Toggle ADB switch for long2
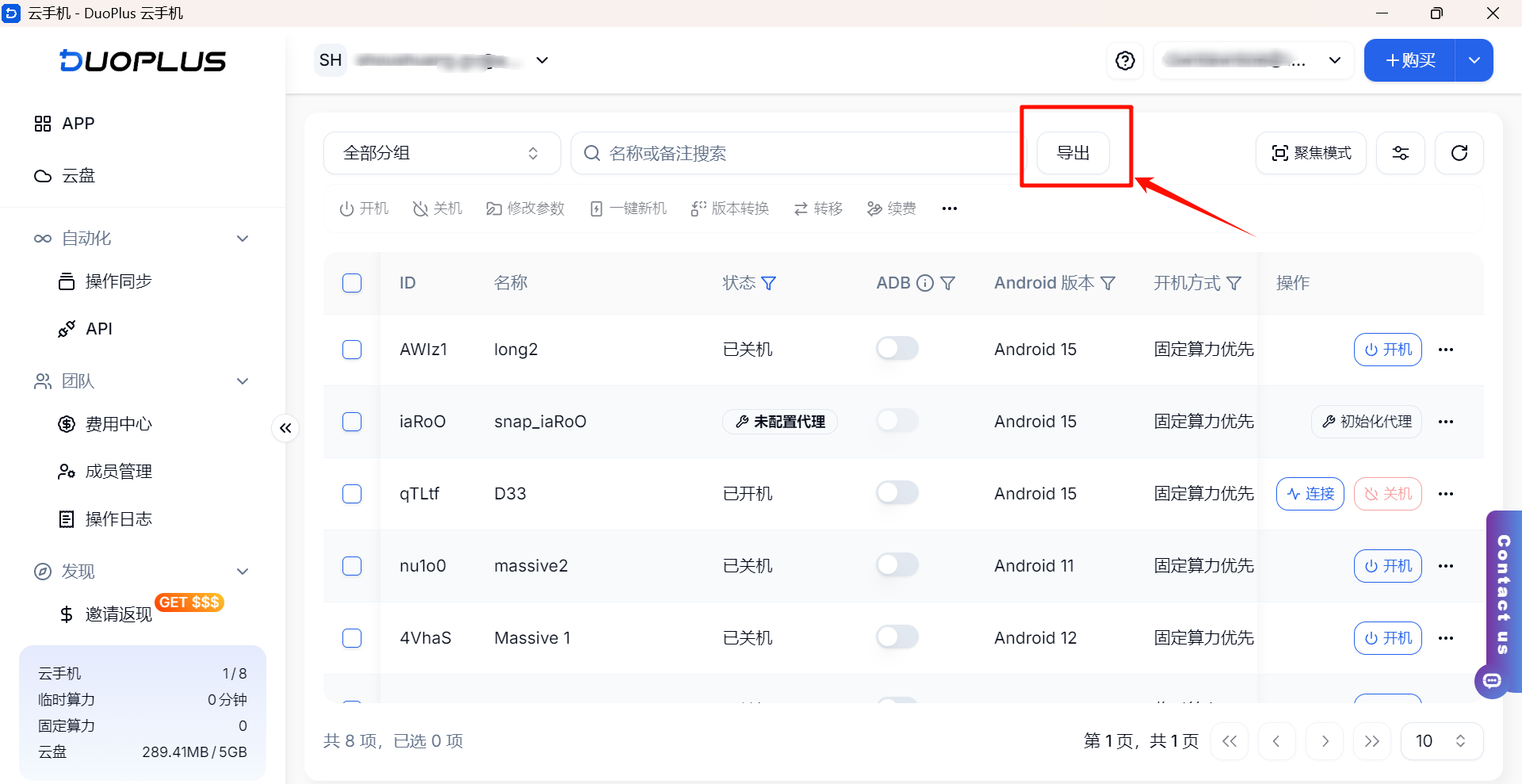This screenshot has width=1522, height=784. (x=897, y=349)
